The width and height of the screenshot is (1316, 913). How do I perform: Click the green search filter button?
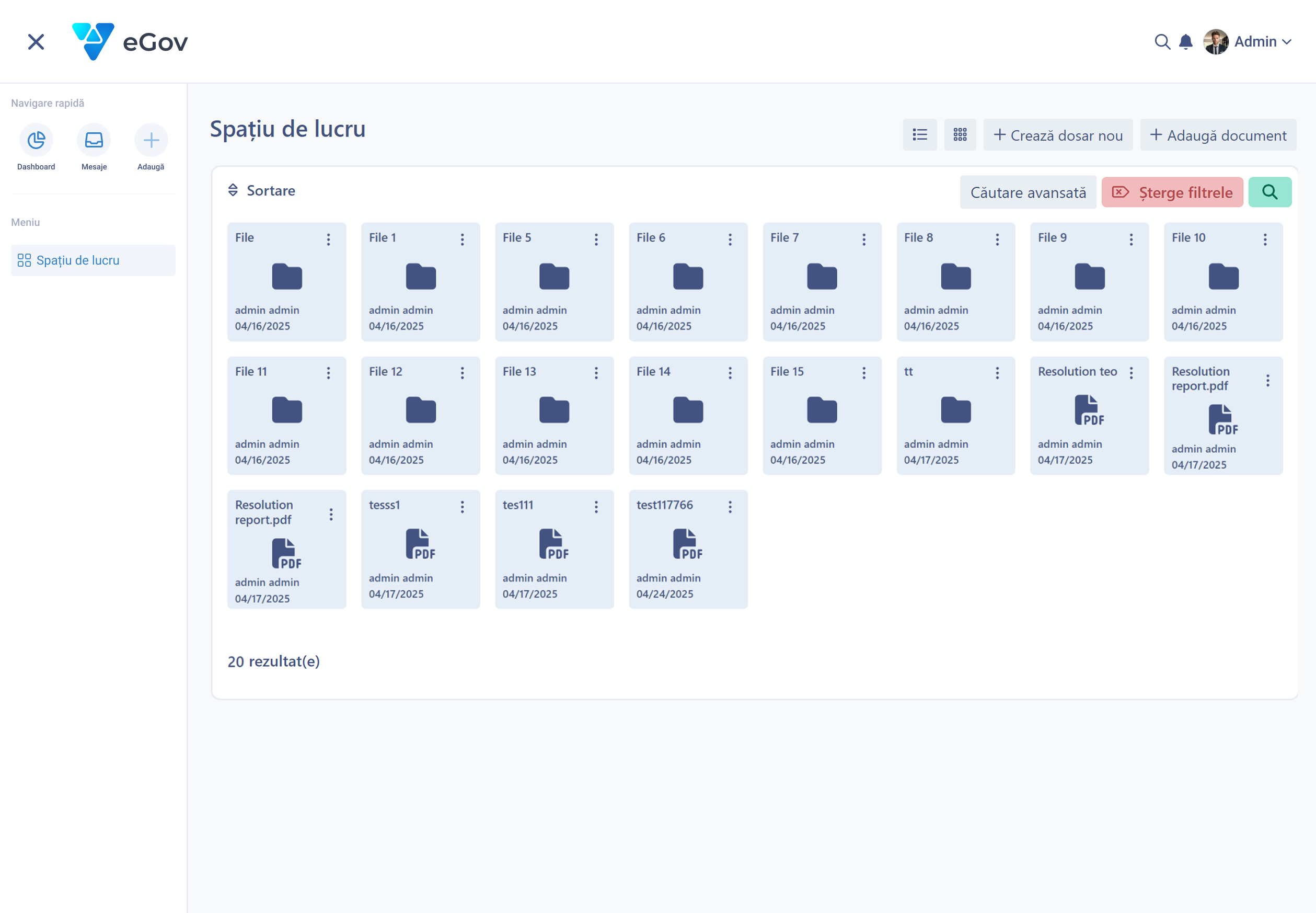tap(1269, 192)
